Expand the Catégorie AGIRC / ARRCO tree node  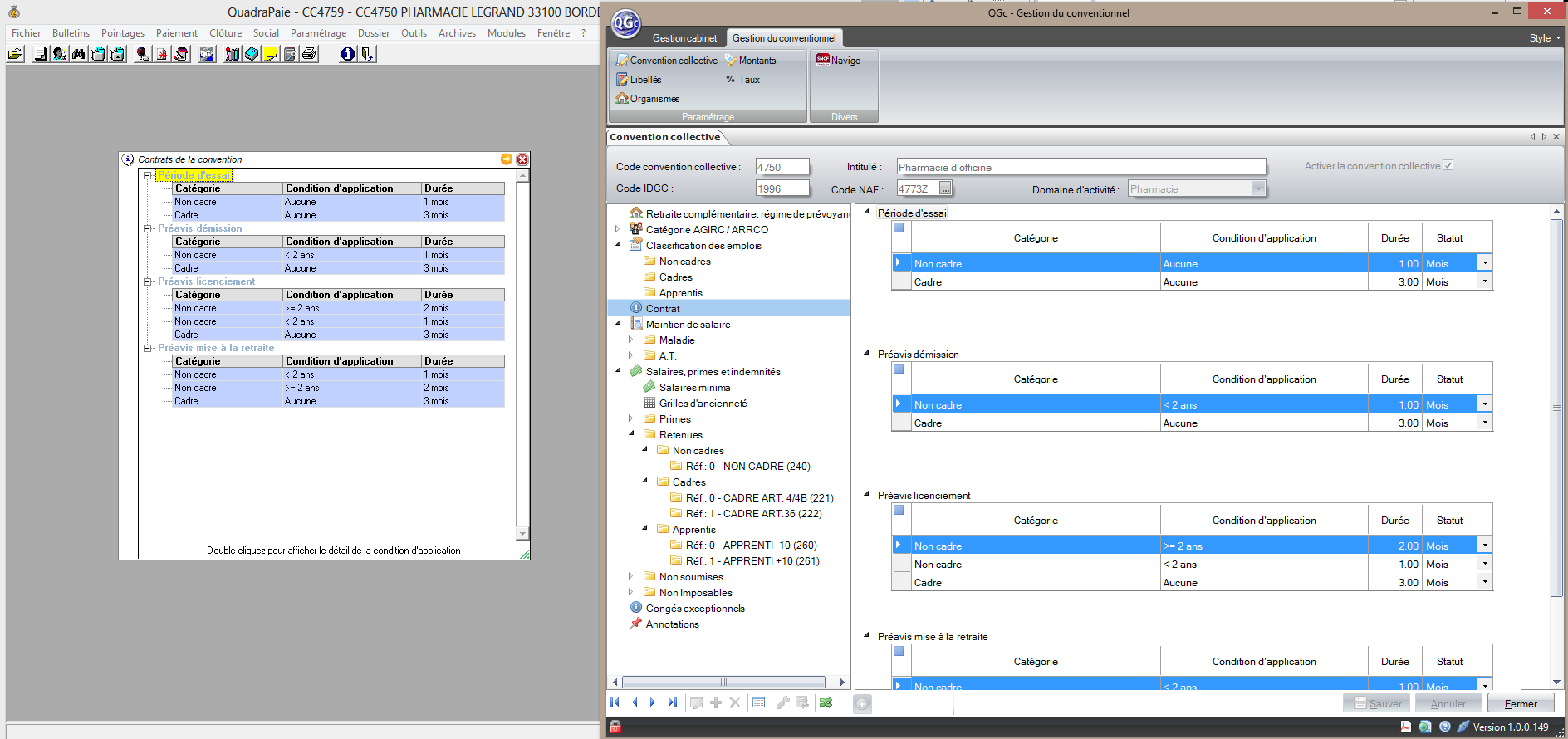pyautogui.click(x=618, y=229)
